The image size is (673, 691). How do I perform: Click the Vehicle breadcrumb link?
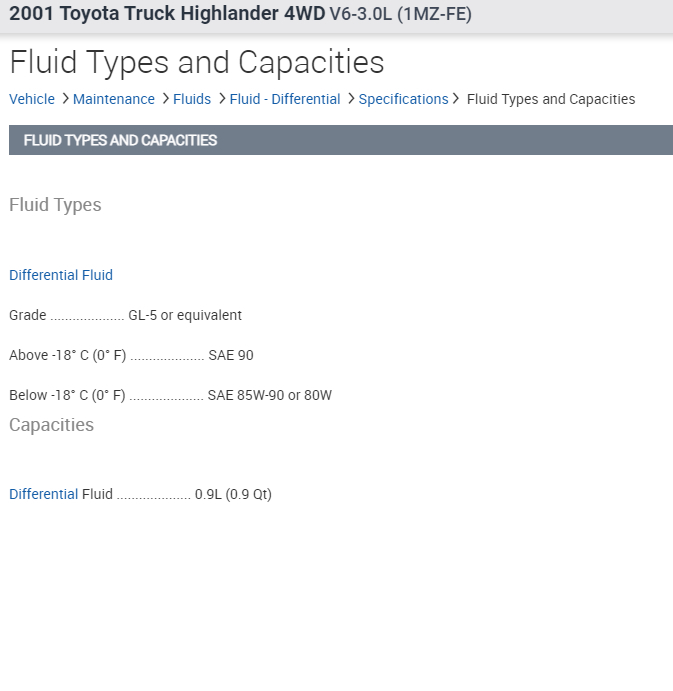[32, 99]
